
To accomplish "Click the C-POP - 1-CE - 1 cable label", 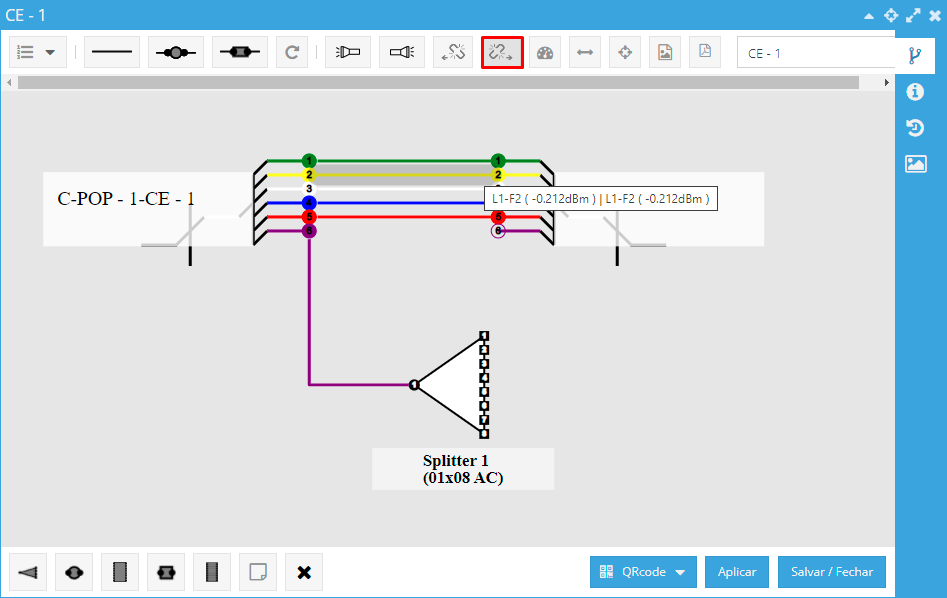I will [x=126, y=199].
